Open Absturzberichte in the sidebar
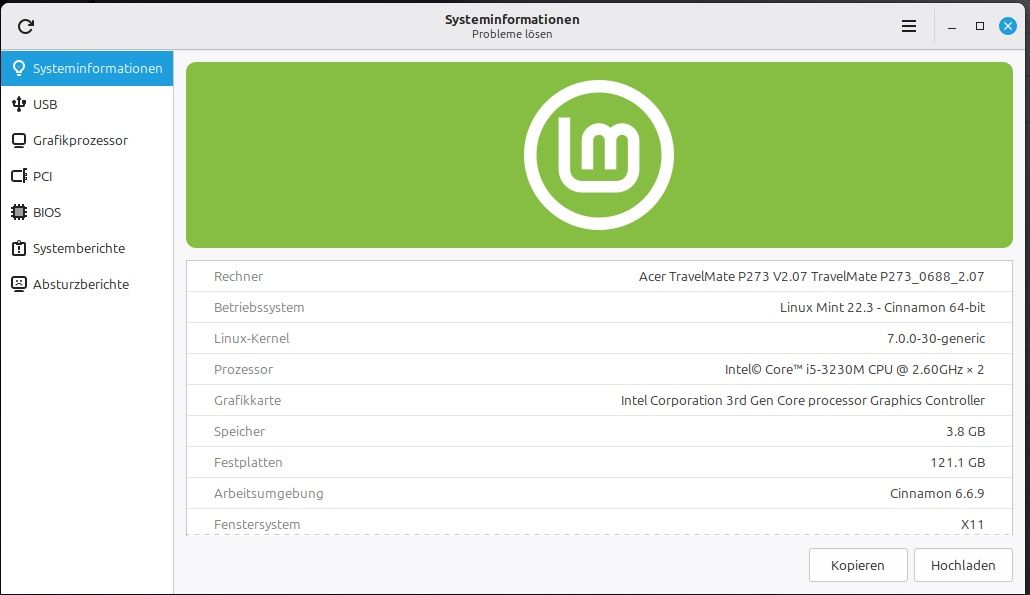 (x=87, y=284)
